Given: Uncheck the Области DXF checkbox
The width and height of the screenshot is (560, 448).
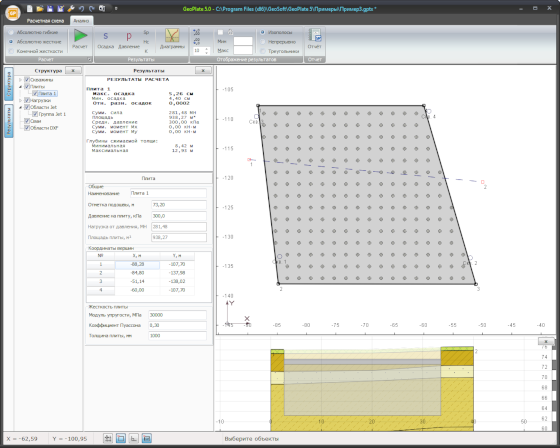Looking at the screenshot, I should click(x=27, y=128).
